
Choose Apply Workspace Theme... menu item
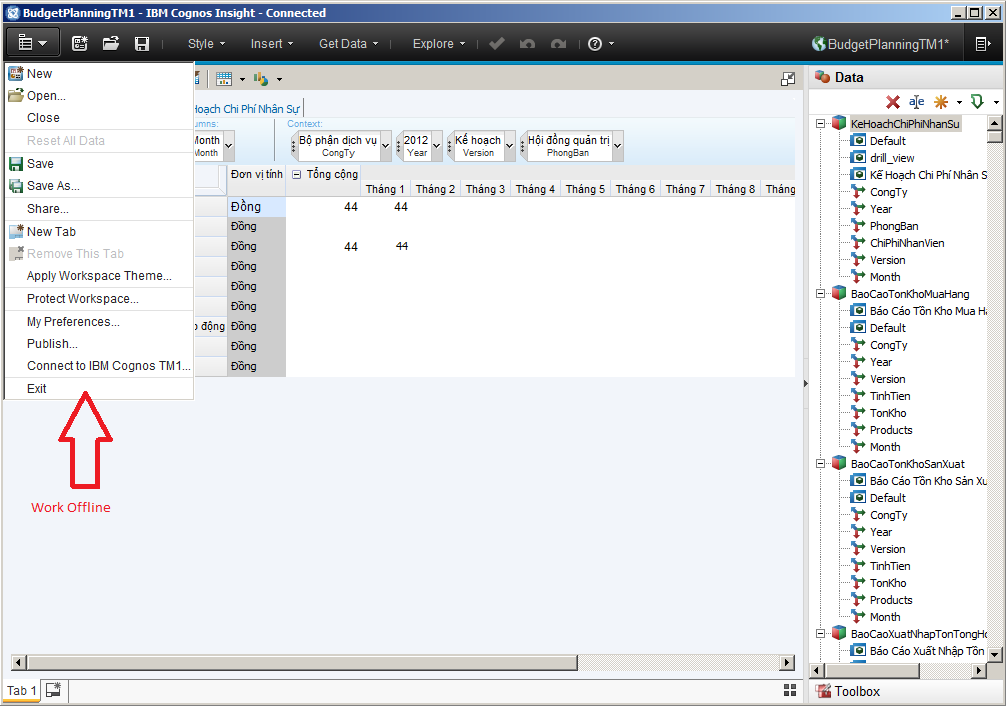point(99,275)
